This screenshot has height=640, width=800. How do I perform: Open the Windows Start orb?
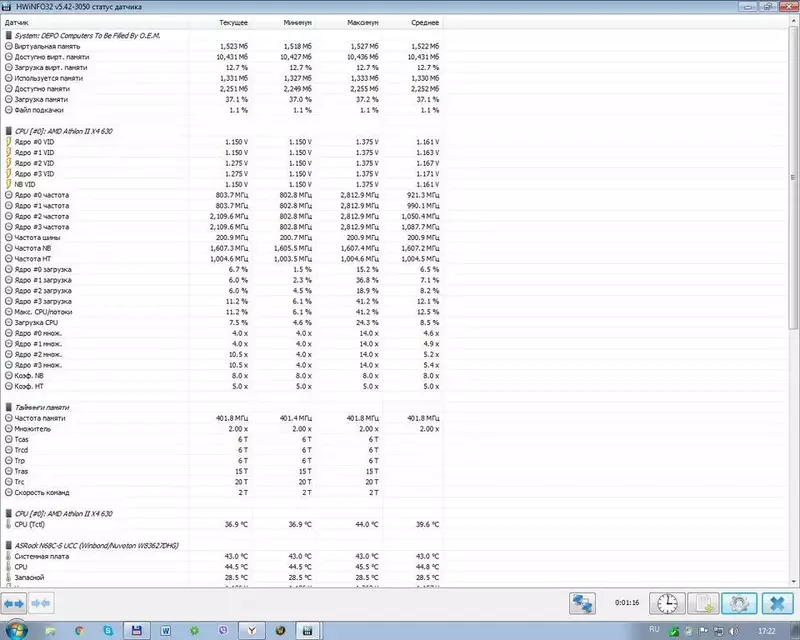(x=16, y=630)
